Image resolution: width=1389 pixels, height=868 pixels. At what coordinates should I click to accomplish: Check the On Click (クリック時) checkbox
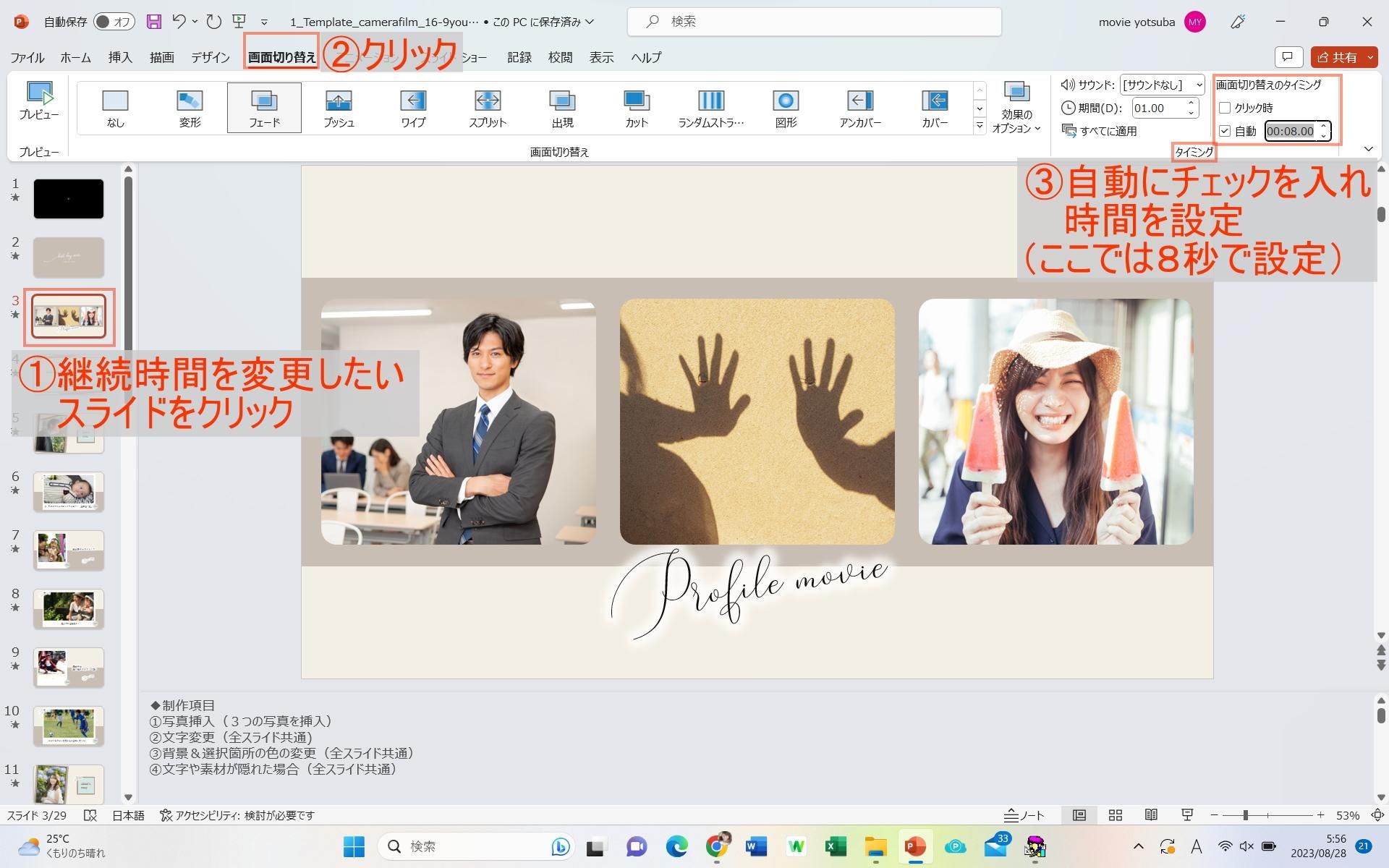tap(1225, 108)
